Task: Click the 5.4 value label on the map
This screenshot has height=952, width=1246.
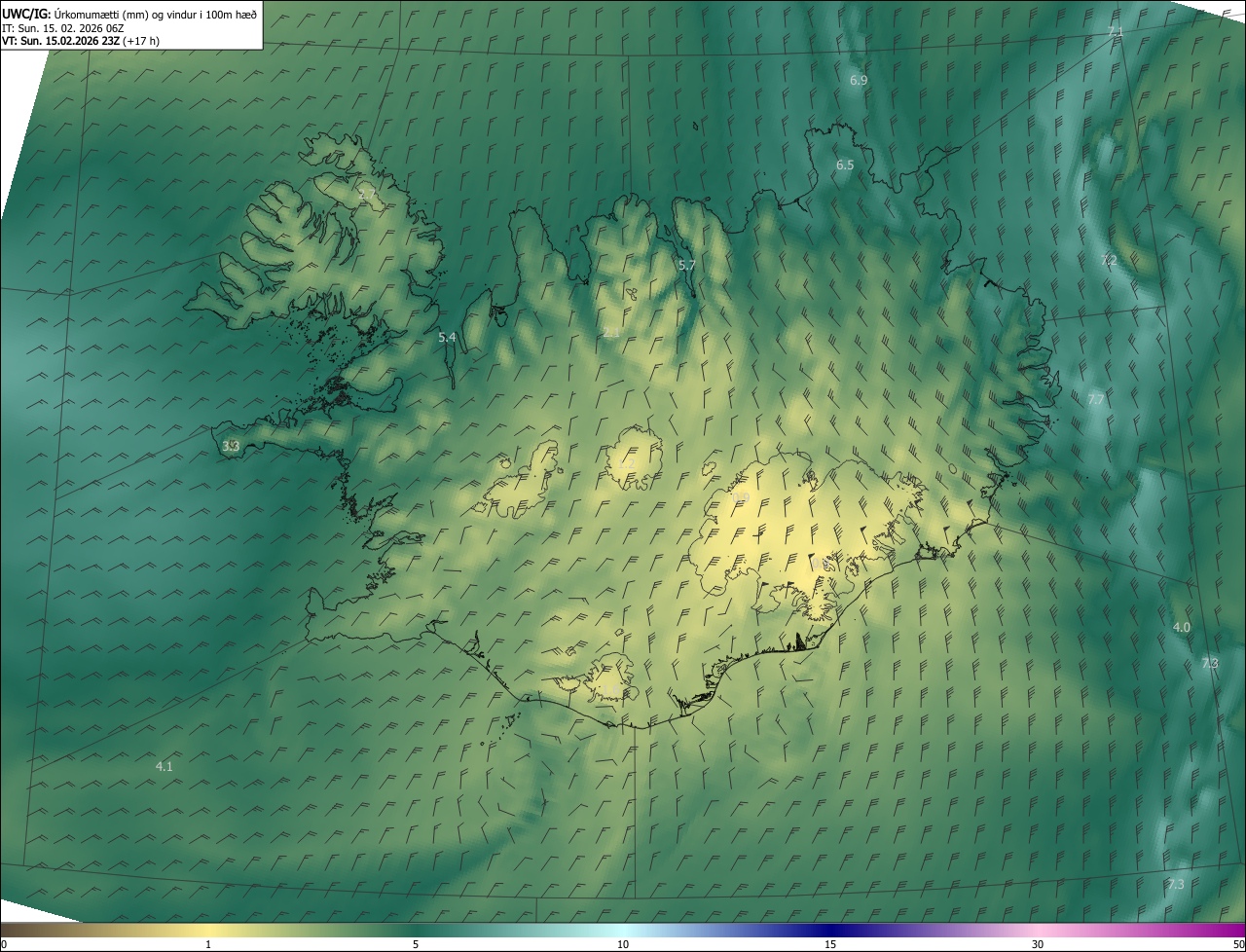Action: click(x=447, y=338)
